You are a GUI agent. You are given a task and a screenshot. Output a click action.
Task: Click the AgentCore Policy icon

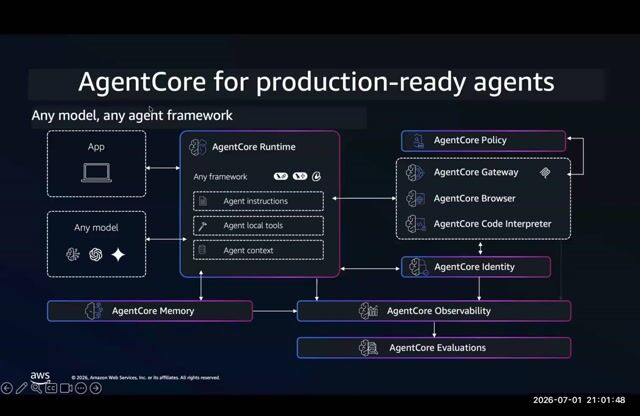[417, 141]
